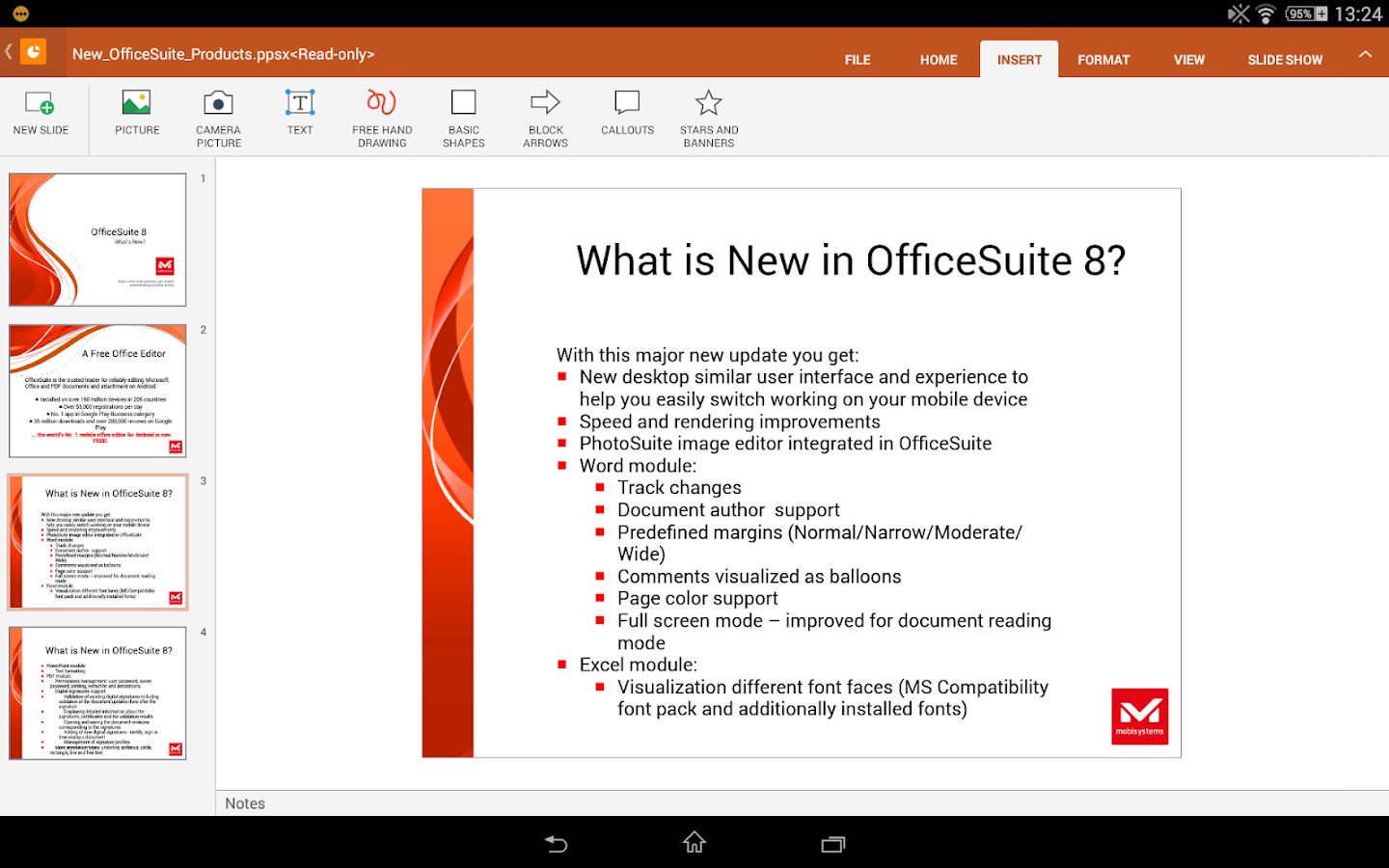Insert a Picture from gallery

[137, 114]
